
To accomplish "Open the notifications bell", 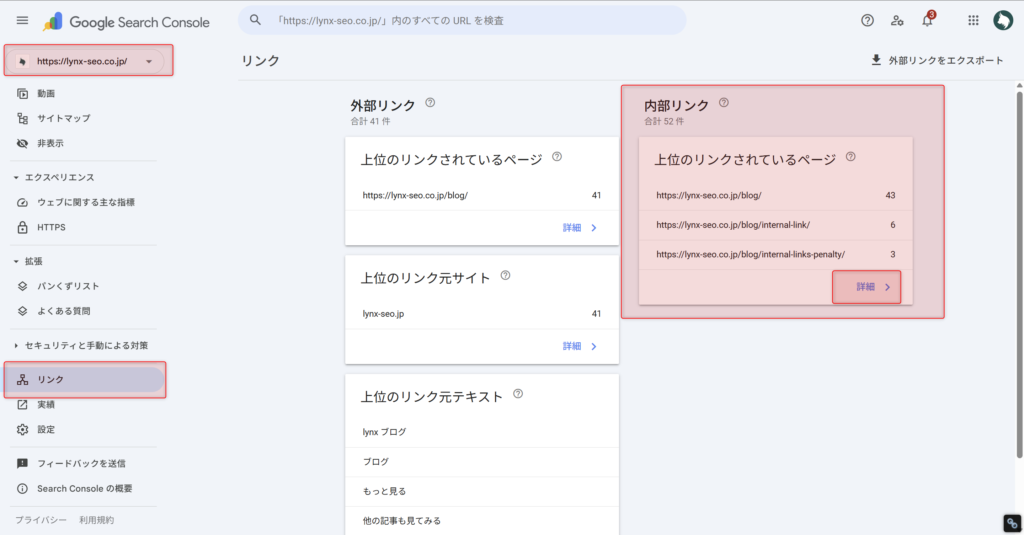I will point(927,21).
